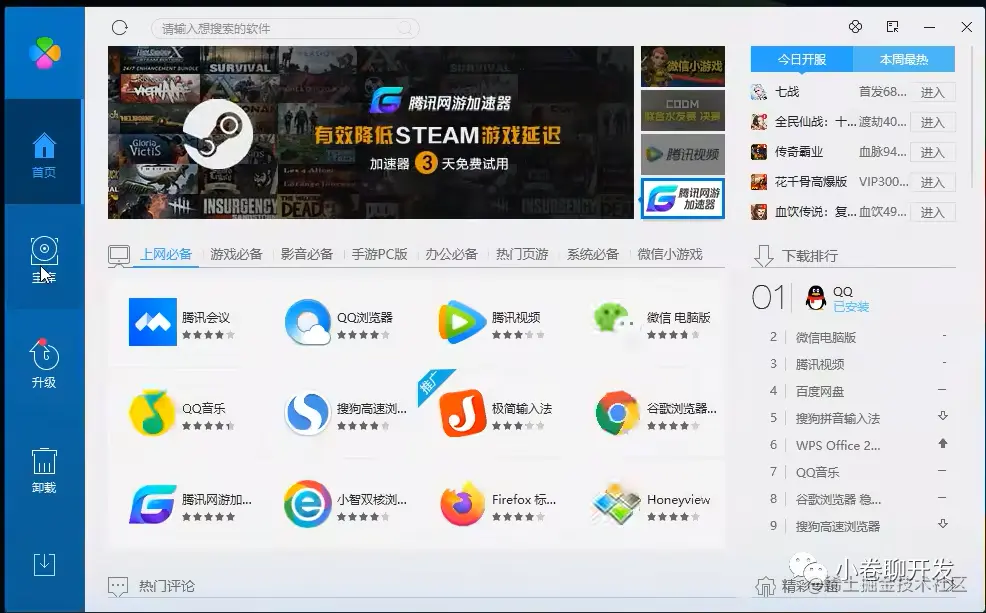Open the 卸载 uninstall section in sidebar

44,470
